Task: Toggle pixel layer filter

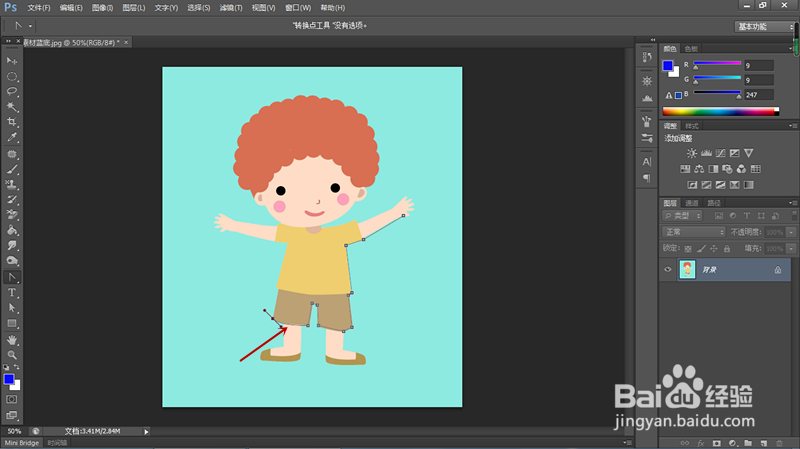Action: pos(719,216)
